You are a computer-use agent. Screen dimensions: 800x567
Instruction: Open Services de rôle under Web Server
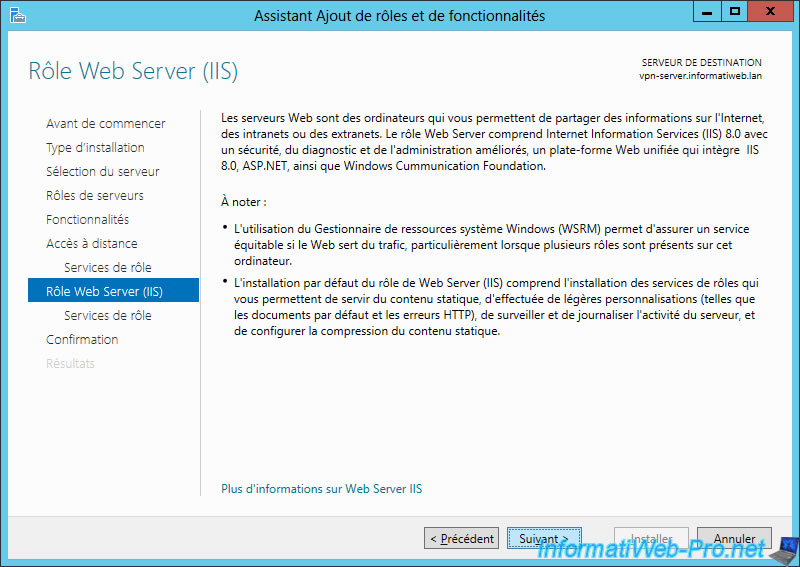(x=108, y=315)
